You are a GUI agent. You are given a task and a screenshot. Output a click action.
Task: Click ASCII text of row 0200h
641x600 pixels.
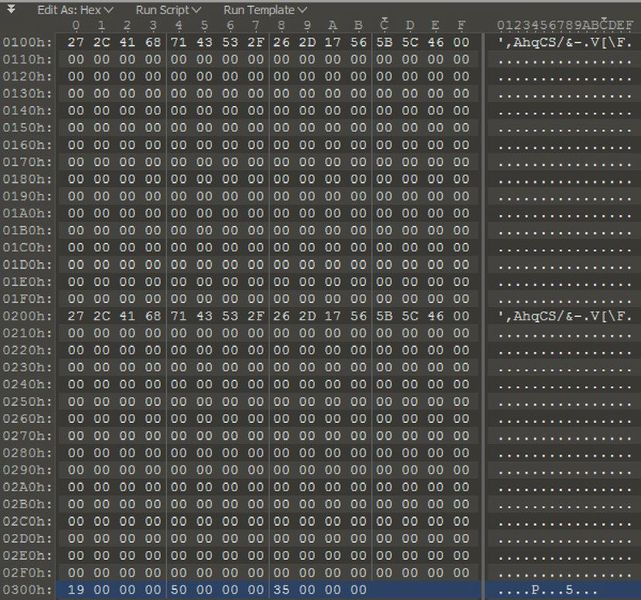pos(565,316)
